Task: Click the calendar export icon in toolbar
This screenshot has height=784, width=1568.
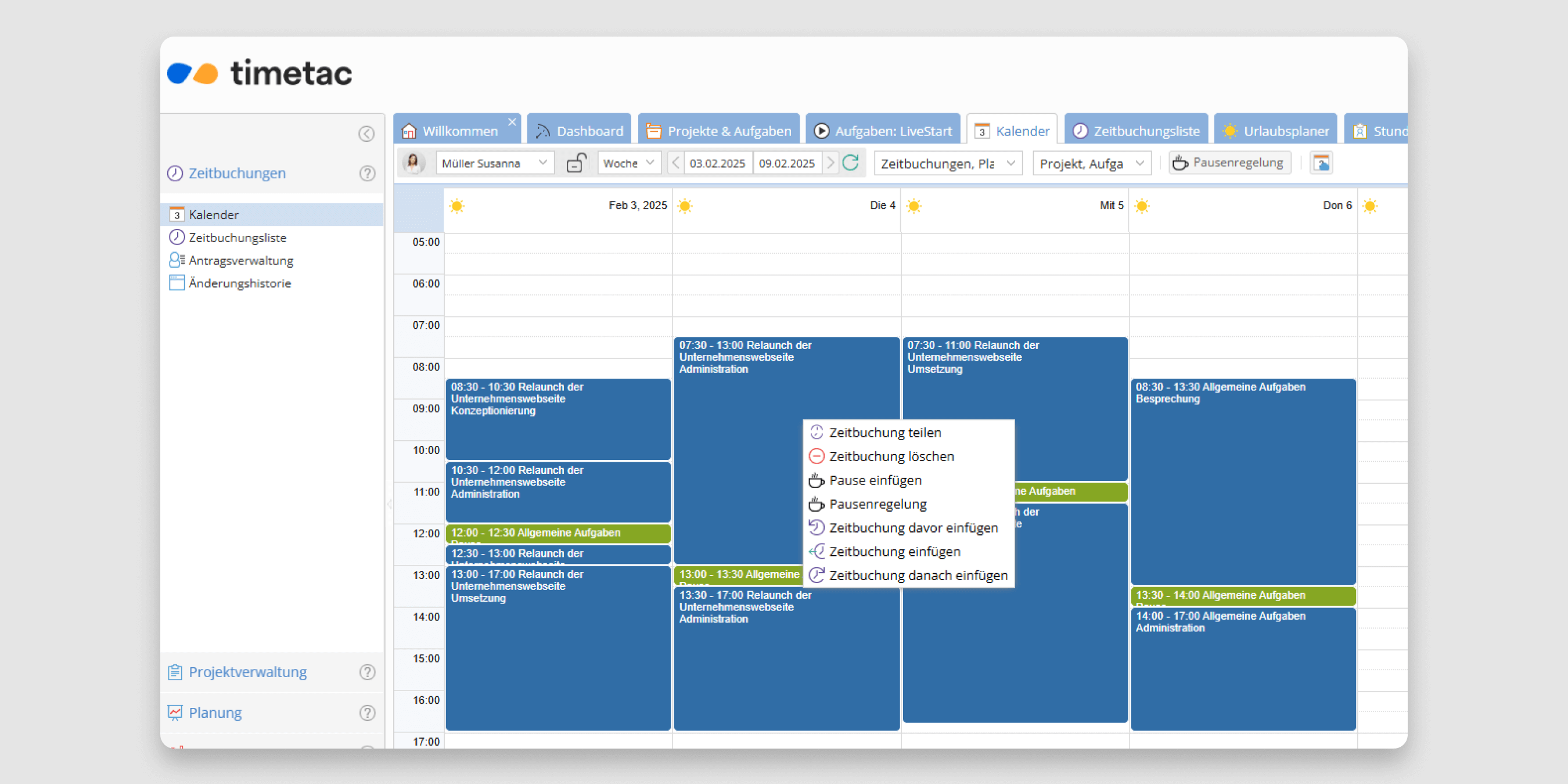Action: pos(1321,163)
